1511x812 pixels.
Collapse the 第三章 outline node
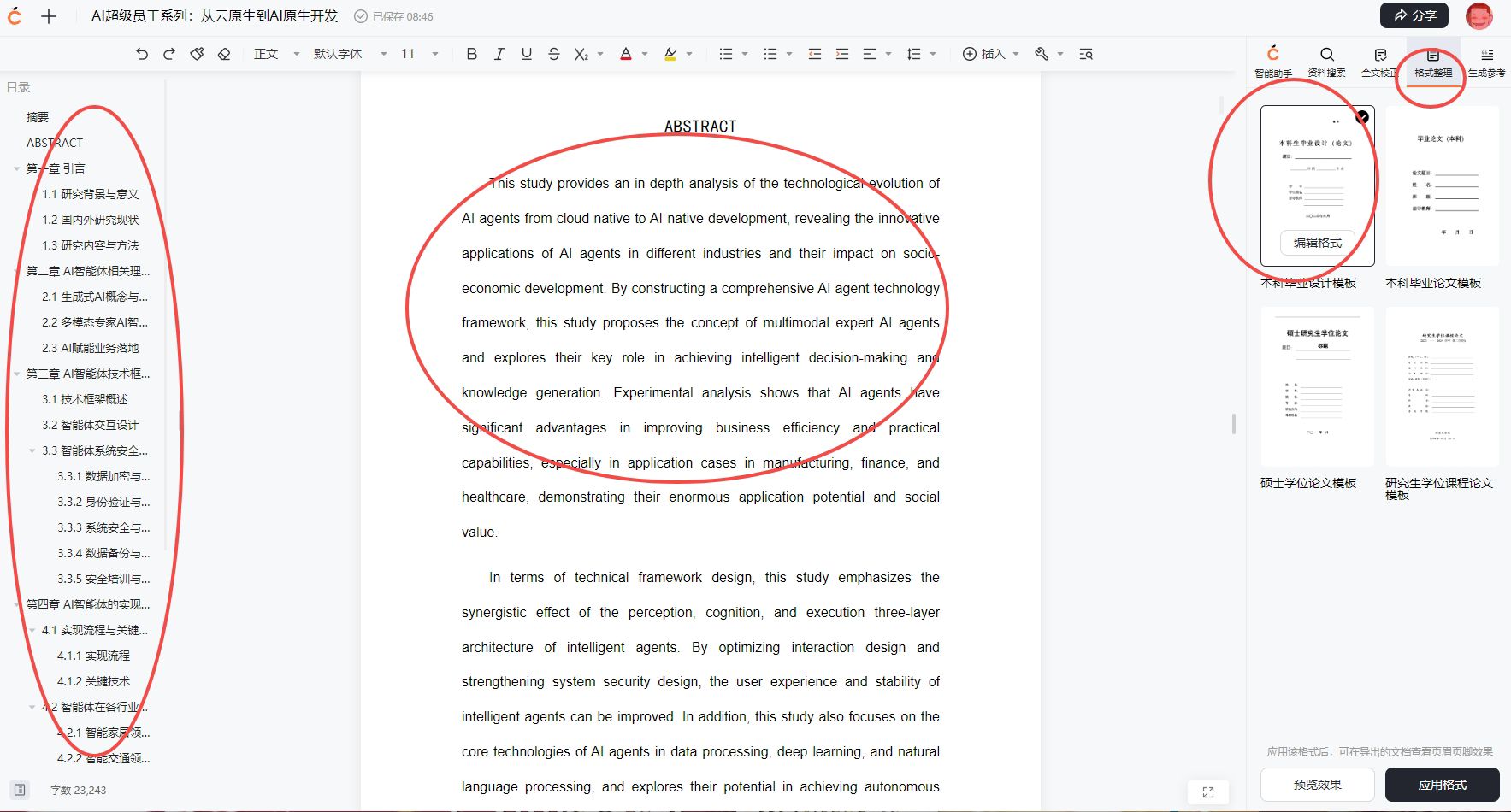coord(17,374)
